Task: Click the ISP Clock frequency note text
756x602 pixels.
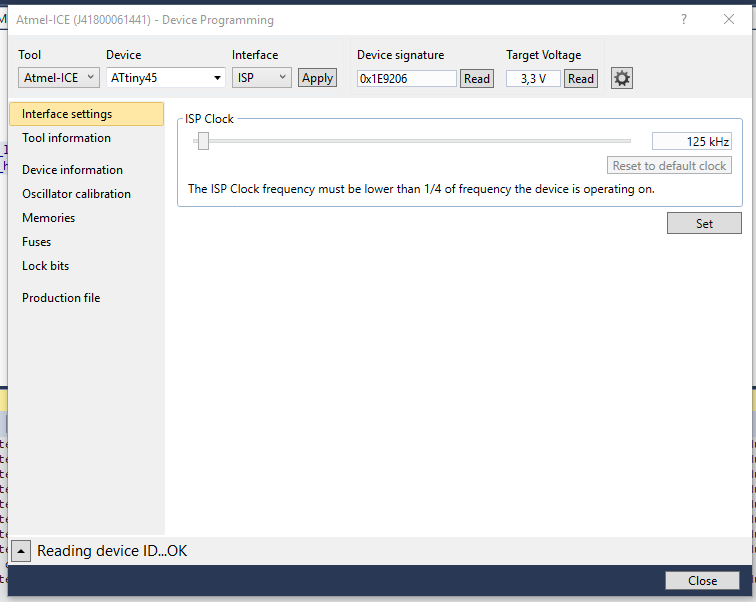Action: click(421, 189)
